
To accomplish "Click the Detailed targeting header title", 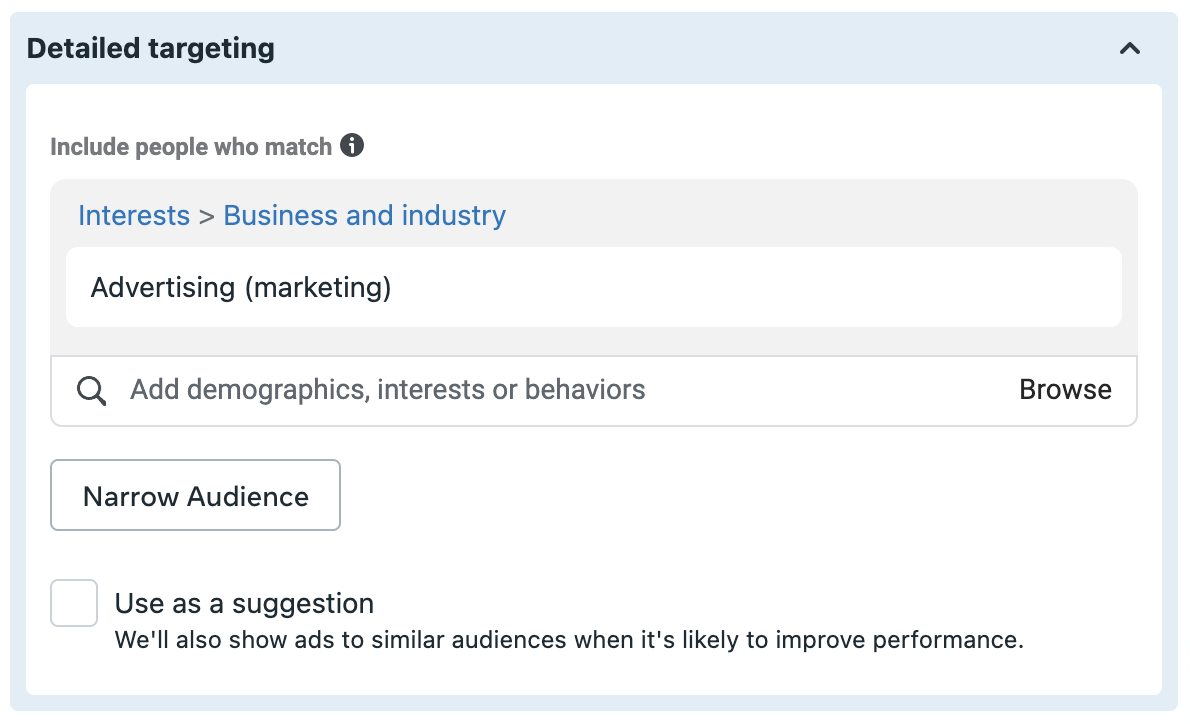I will point(150,49).
